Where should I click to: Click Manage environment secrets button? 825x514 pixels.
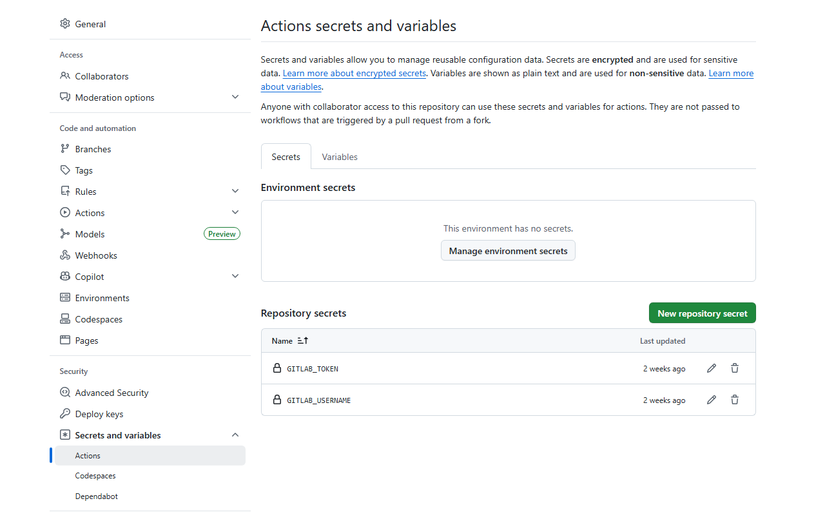(x=508, y=251)
